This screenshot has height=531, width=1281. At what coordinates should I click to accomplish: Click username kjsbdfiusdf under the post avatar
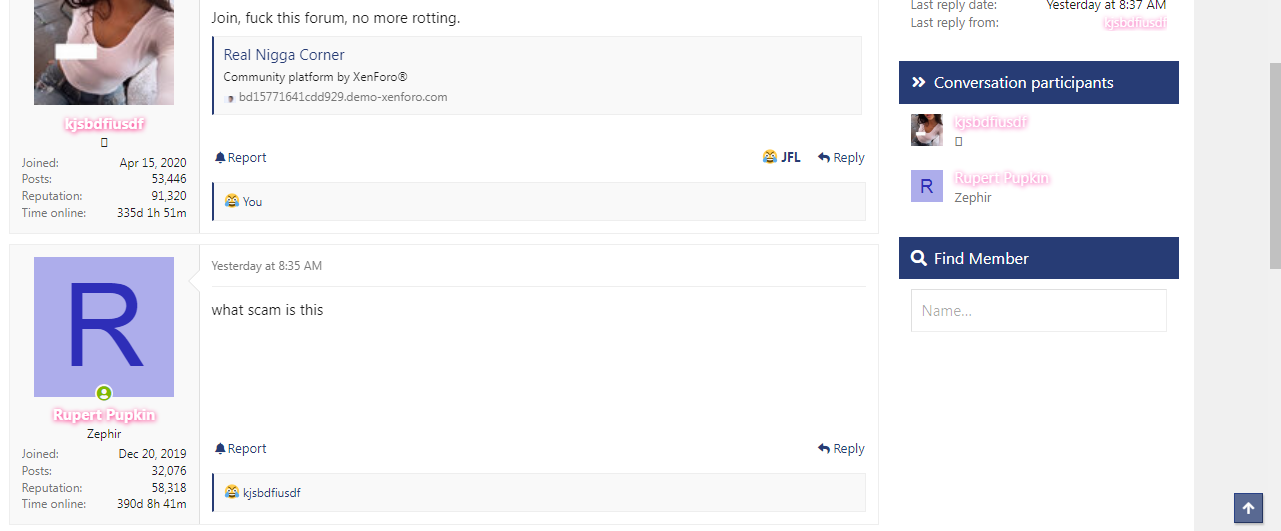(x=104, y=124)
